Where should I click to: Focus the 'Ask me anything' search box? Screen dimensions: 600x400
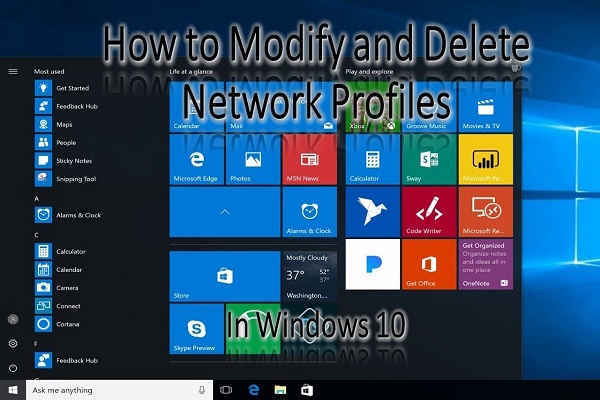pyautogui.click(x=119, y=390)
